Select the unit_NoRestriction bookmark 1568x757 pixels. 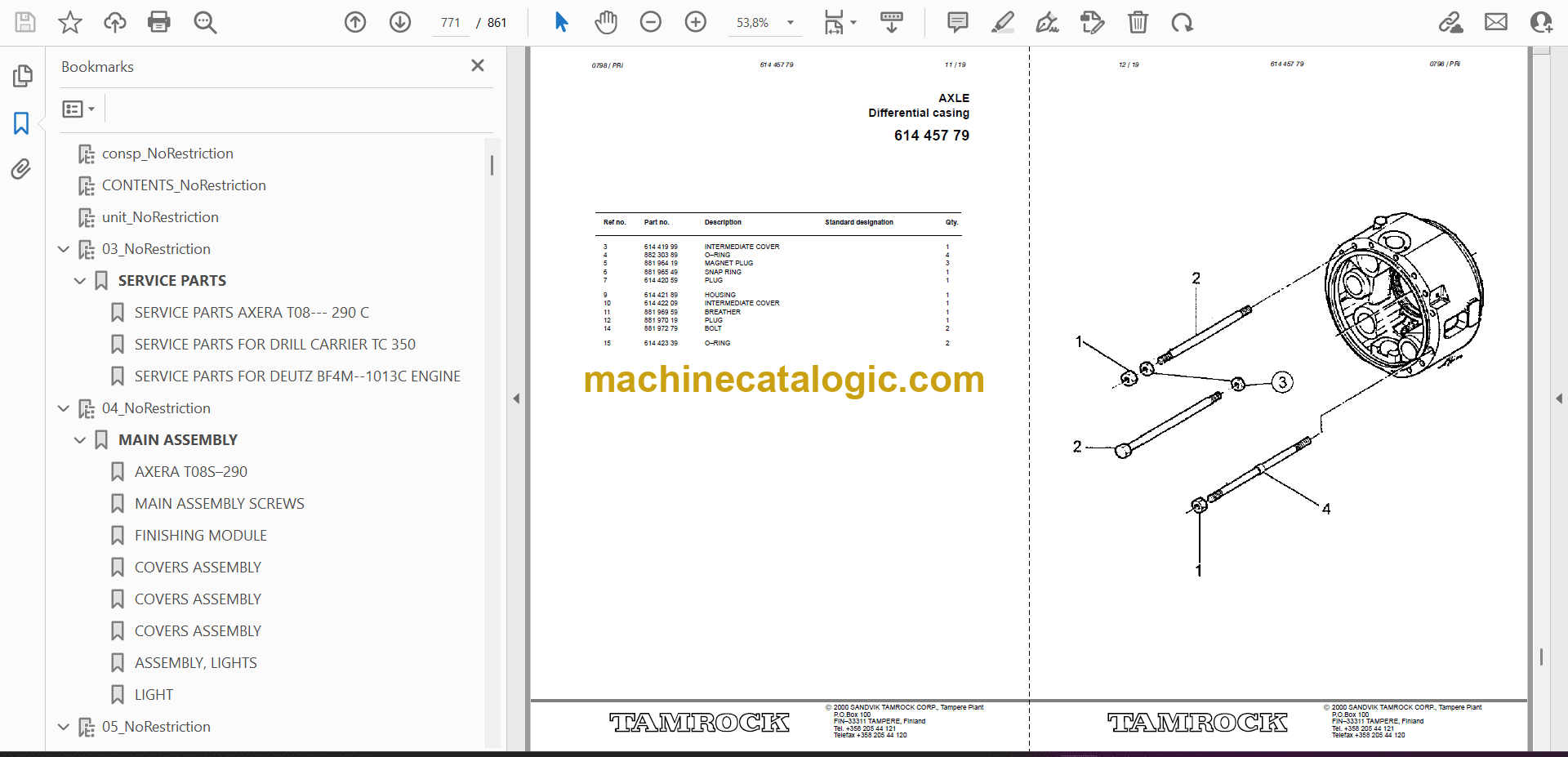tap(160, 217)
